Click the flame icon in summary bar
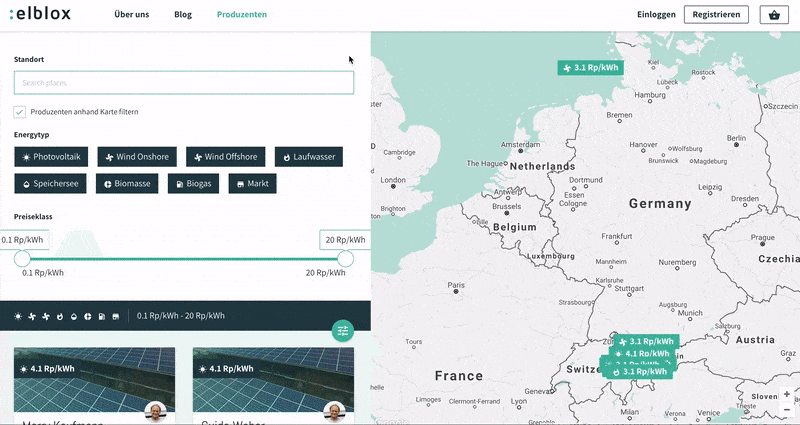Viewport: 800px width, 425px height. pos(60,316)
